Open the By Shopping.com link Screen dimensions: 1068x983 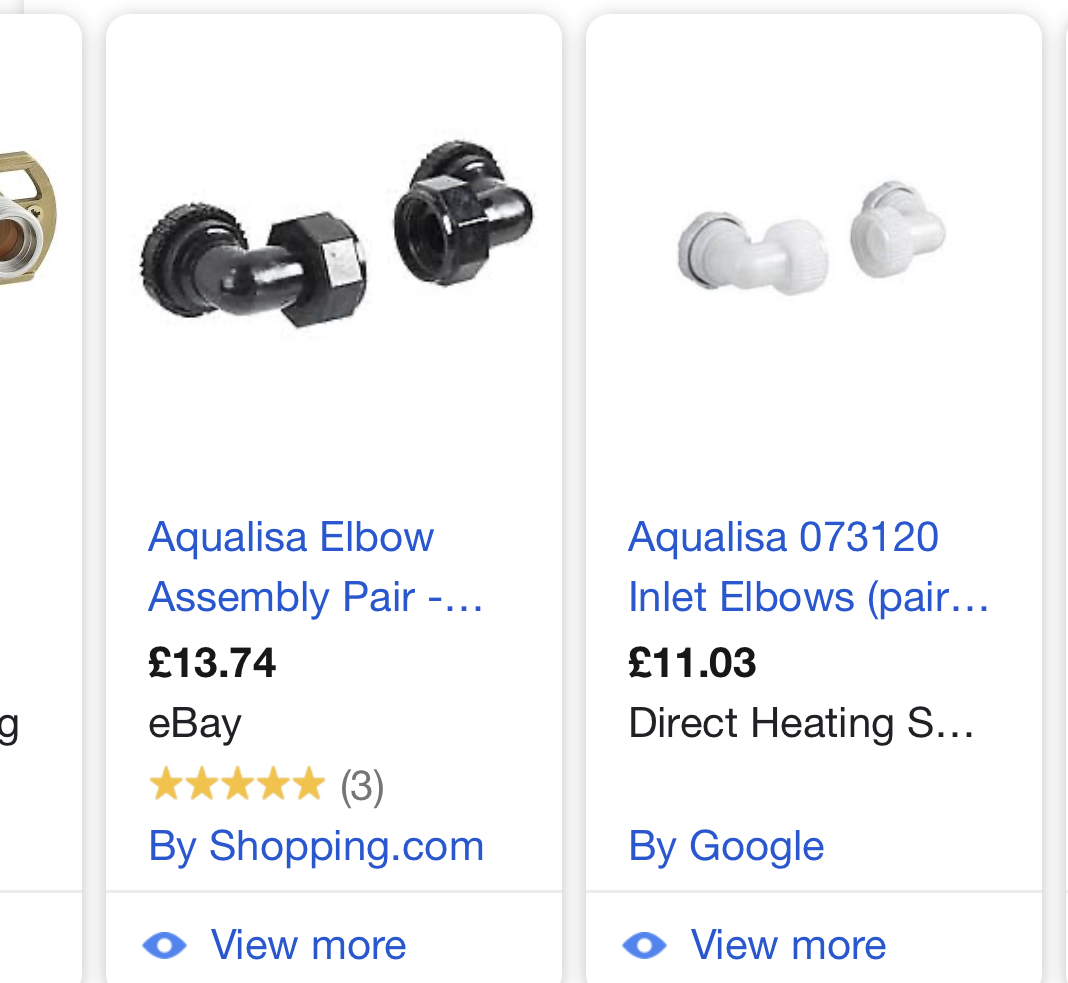pos(316,846)
